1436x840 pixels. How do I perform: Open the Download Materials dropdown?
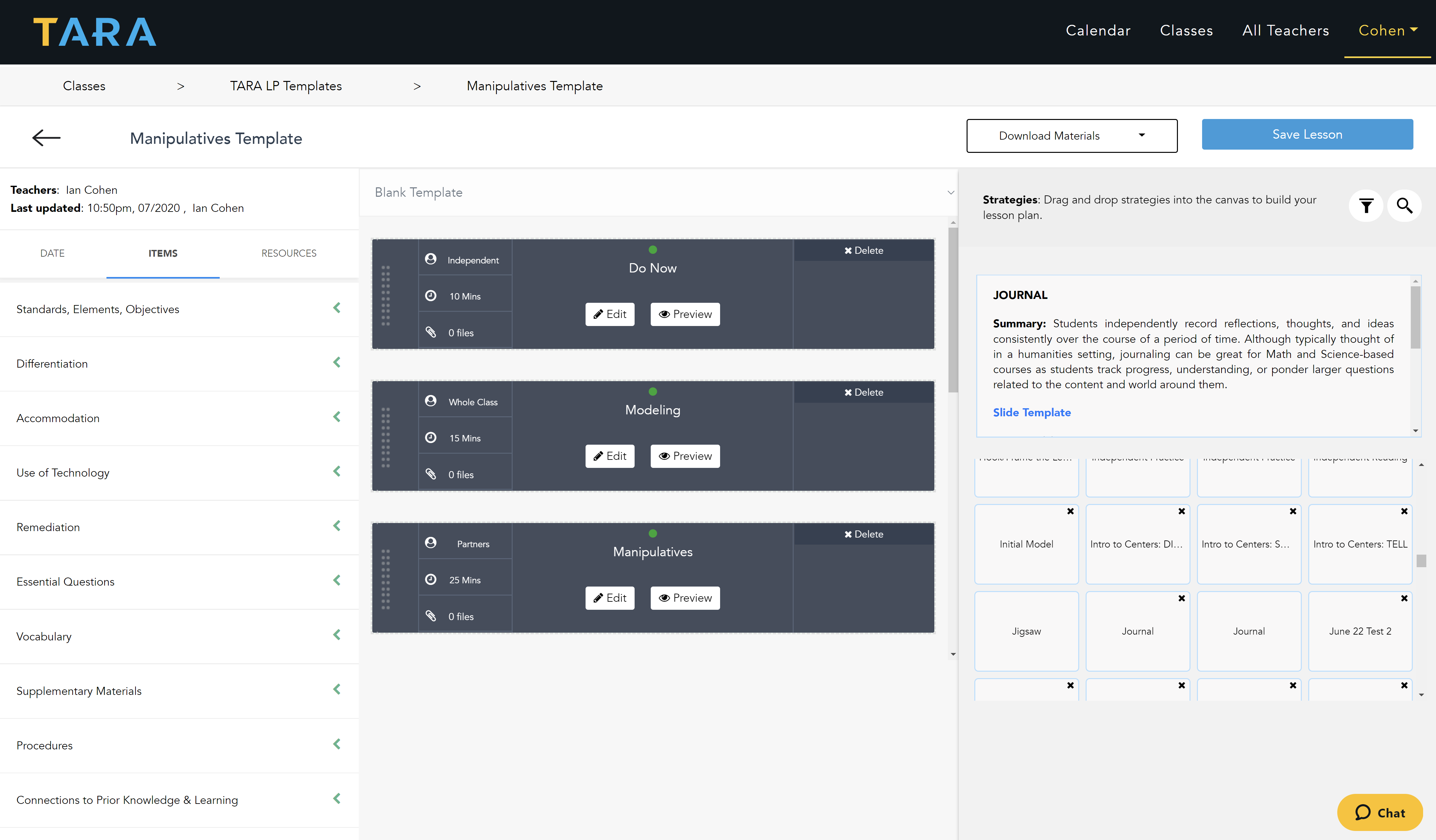(x=1071, y=135)
